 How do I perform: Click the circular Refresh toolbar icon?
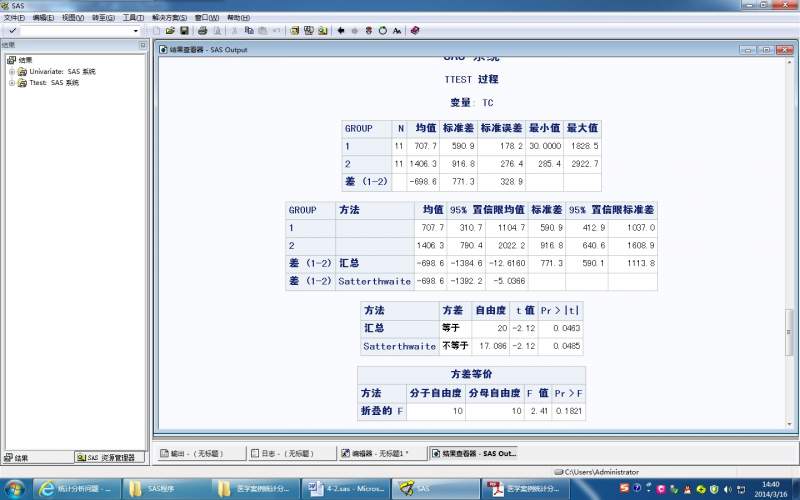click(x=383, y=31)
